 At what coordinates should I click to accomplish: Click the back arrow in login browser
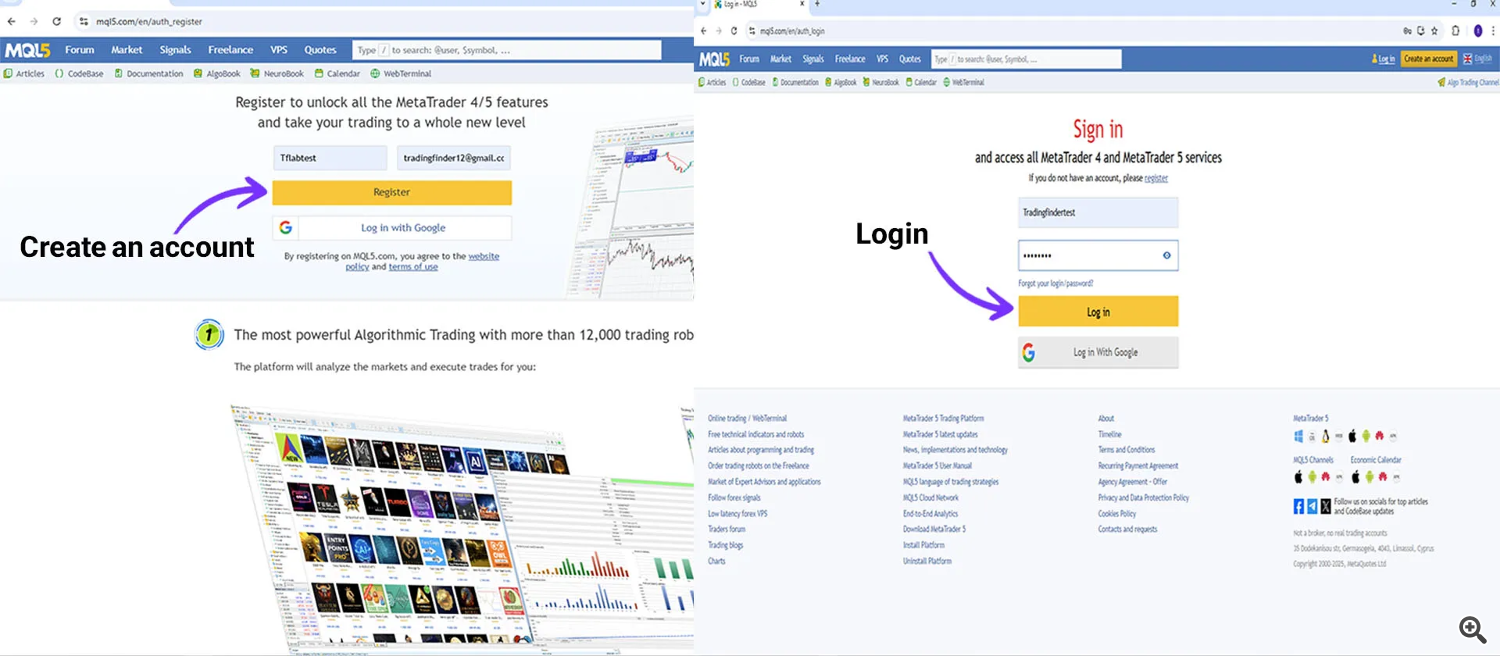[704, 31]
